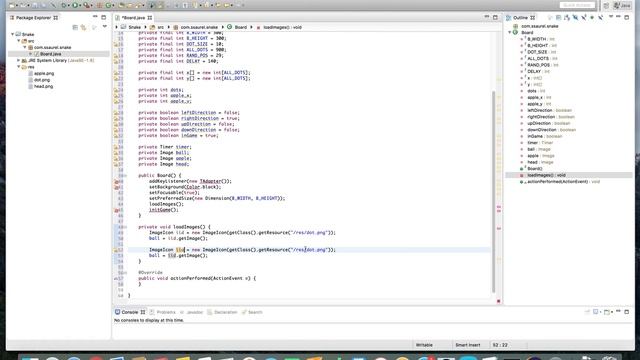Select DOT_SIZE in the Outline
Image resolution: width=640 pixels, height=360 pixels.
537,52
